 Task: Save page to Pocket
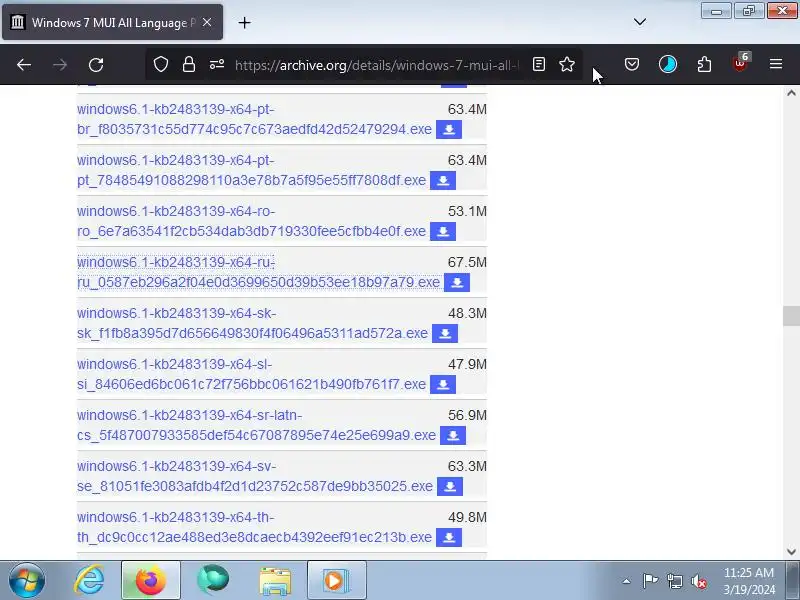[x=632, y=64]
